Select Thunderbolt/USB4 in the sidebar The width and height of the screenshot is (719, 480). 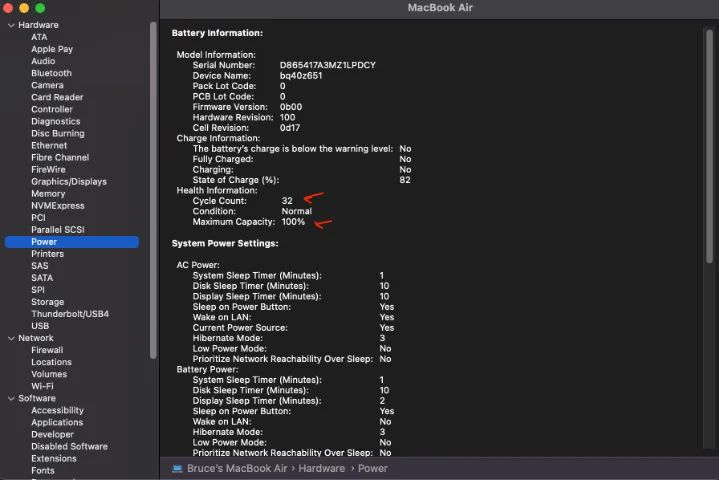coord(70,314)
